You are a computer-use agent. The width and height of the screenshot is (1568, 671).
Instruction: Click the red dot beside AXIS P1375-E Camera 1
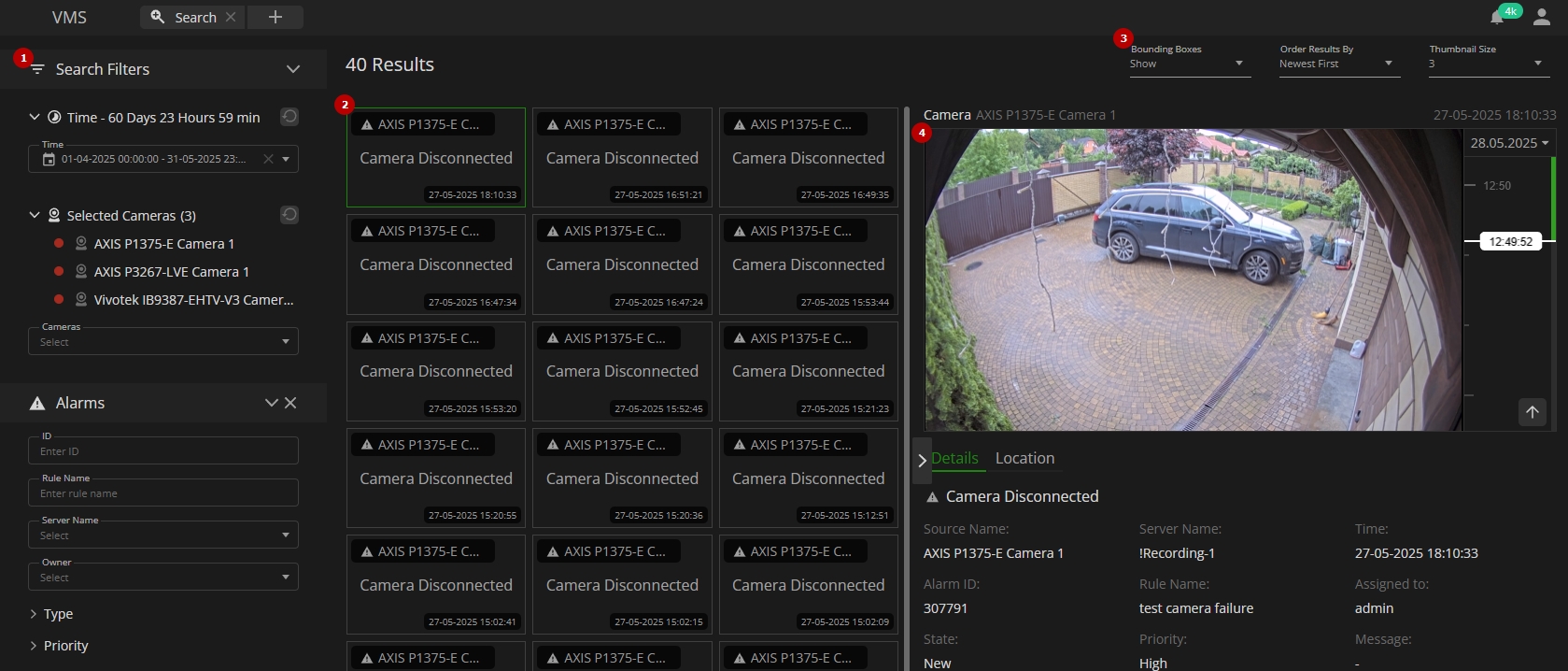tap(59, 243)
